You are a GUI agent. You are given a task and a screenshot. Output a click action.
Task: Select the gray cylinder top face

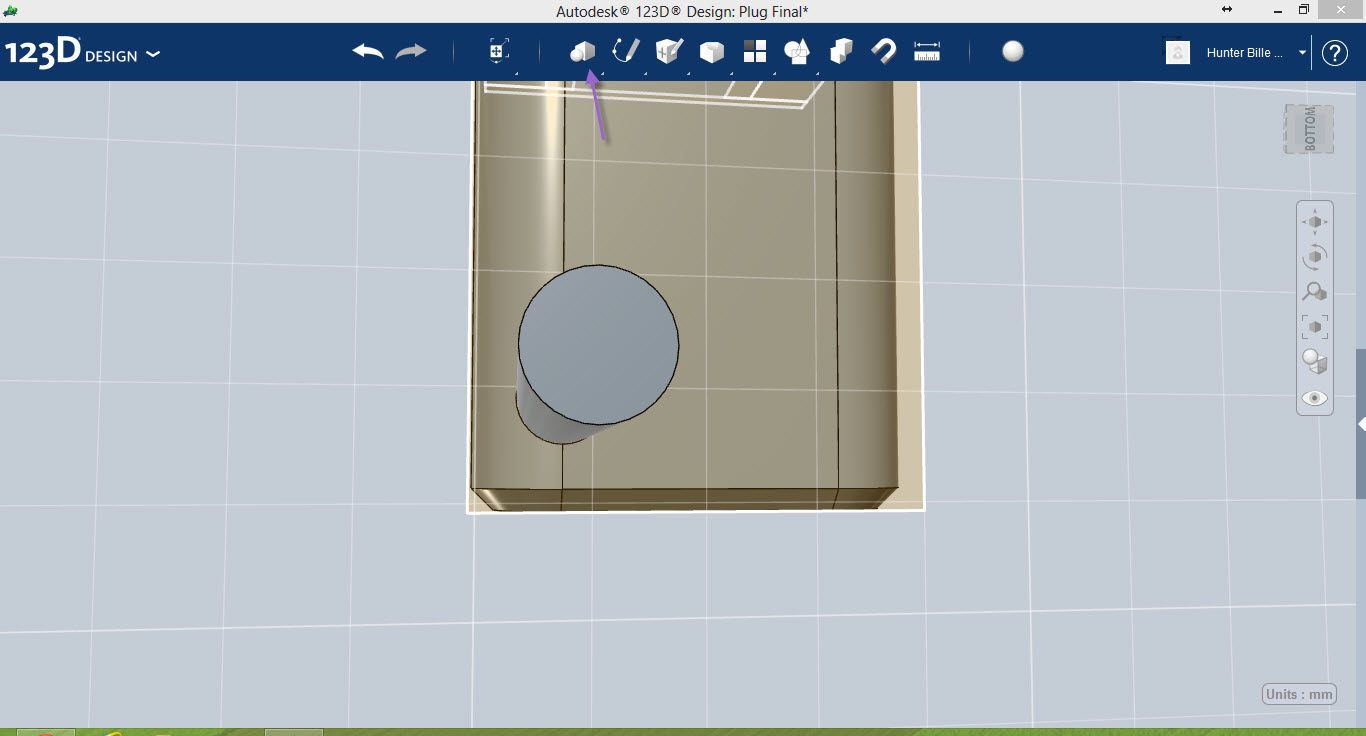point(598,345)
